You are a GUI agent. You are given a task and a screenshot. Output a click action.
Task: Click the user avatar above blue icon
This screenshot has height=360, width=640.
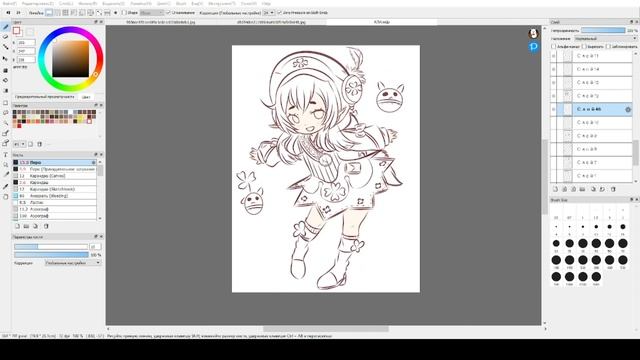[x=533, y=33]
